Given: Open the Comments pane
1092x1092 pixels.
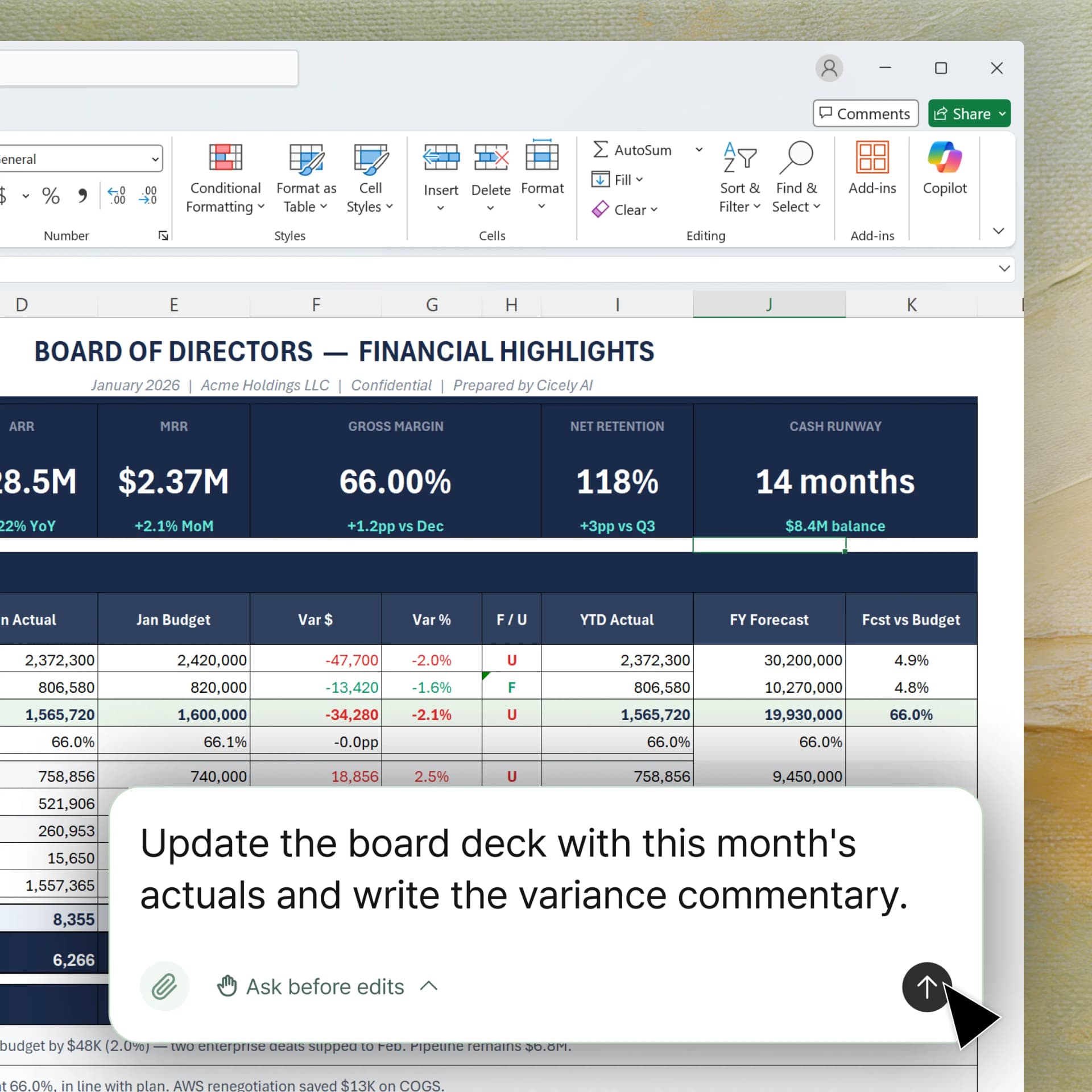Looking at the screenshot, I should (865, 114).
